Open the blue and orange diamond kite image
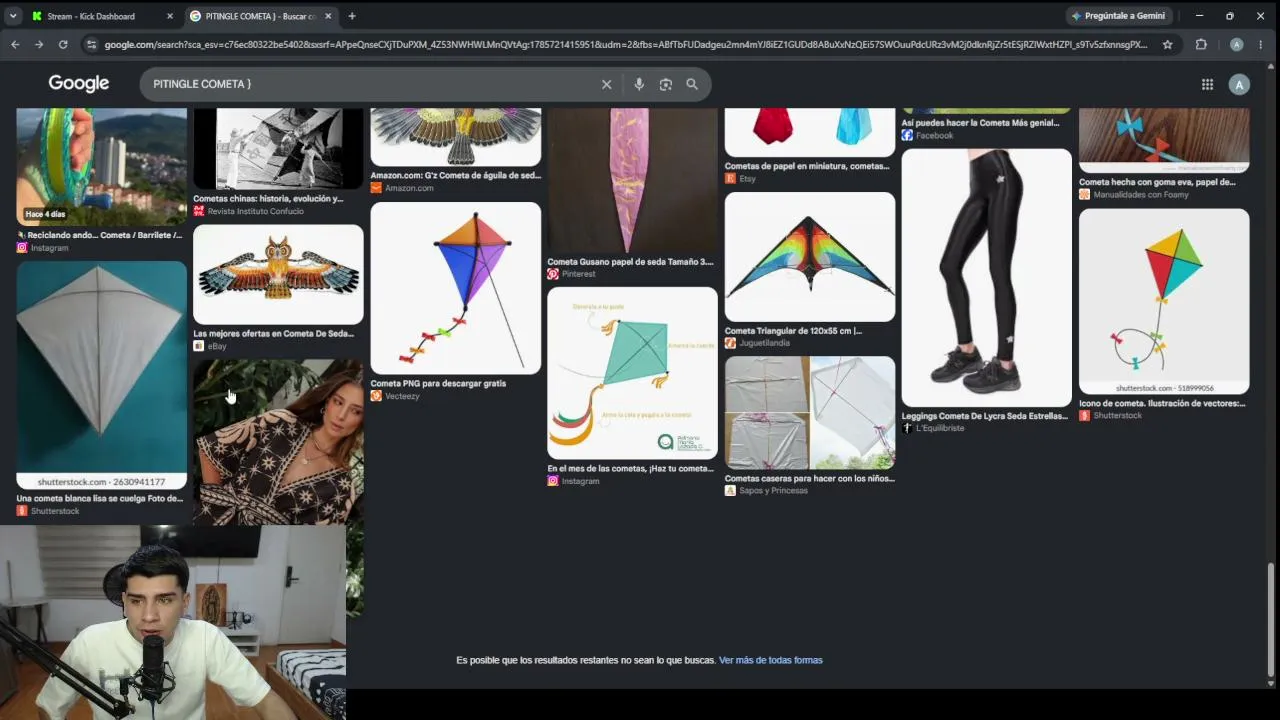This screenshot has width=1280, height=720. [456, 288]
